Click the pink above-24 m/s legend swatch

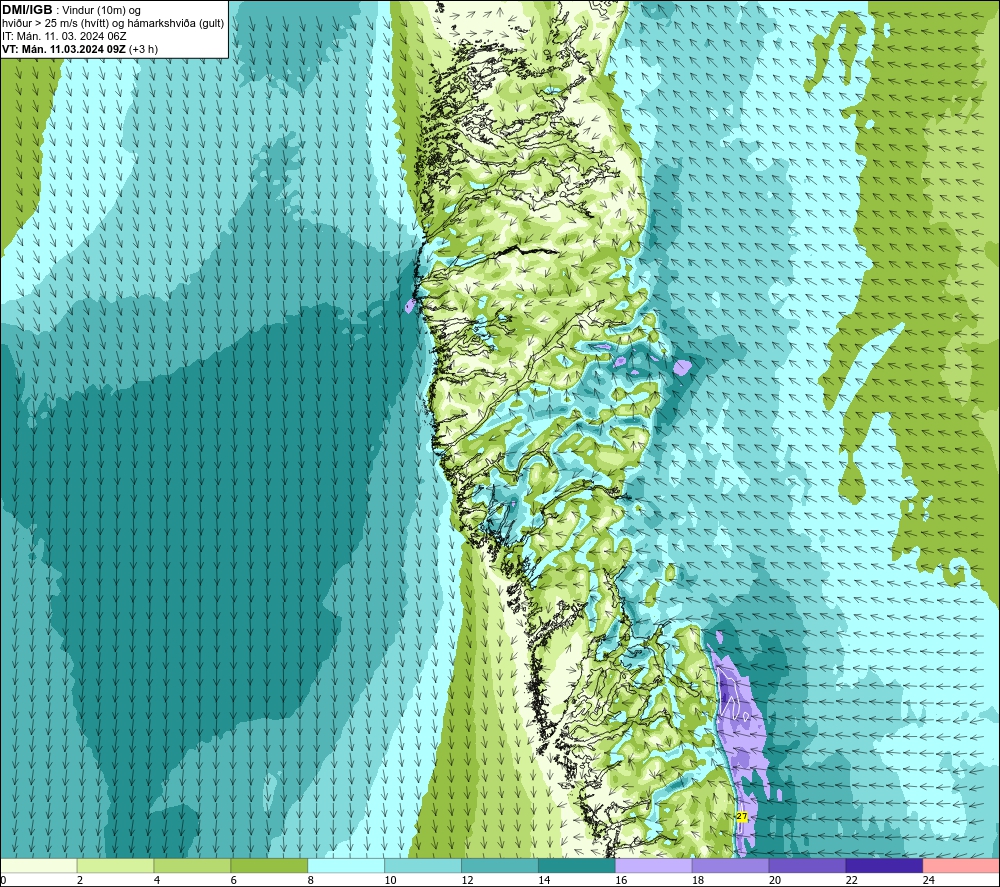[x=961, y=865]
